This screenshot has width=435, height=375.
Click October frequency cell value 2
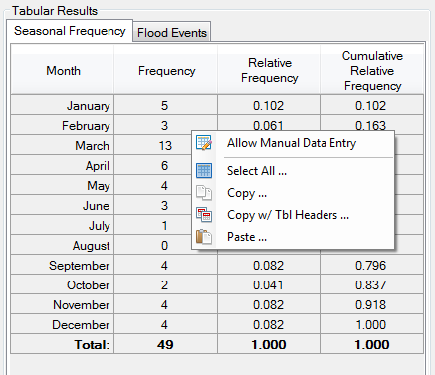click(164, 285)
